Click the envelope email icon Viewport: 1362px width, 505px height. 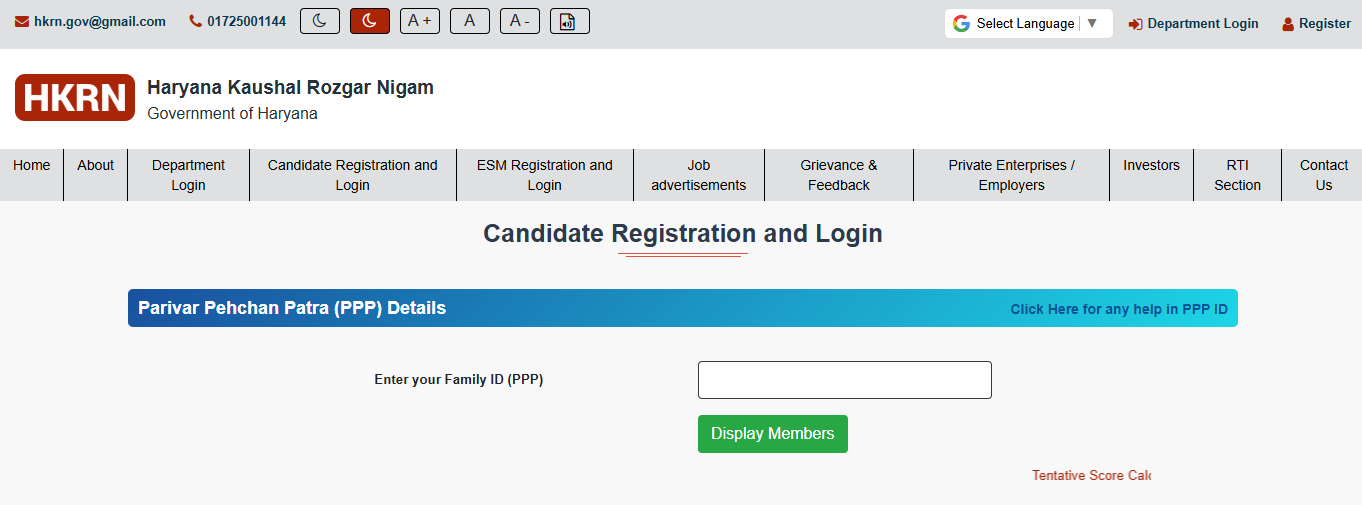click(x=22, y=22)
